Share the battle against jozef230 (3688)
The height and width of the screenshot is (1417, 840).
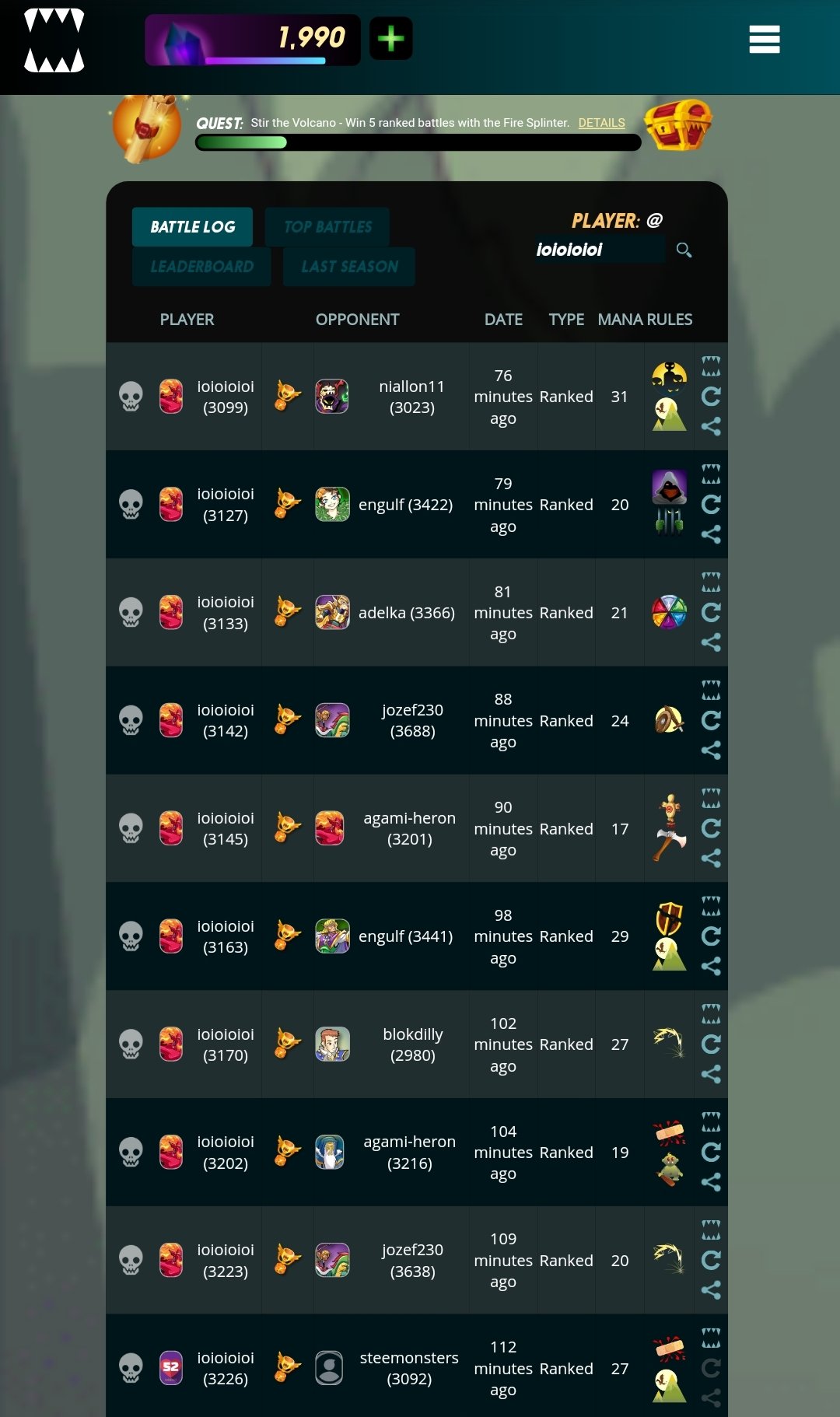[711, 750]
